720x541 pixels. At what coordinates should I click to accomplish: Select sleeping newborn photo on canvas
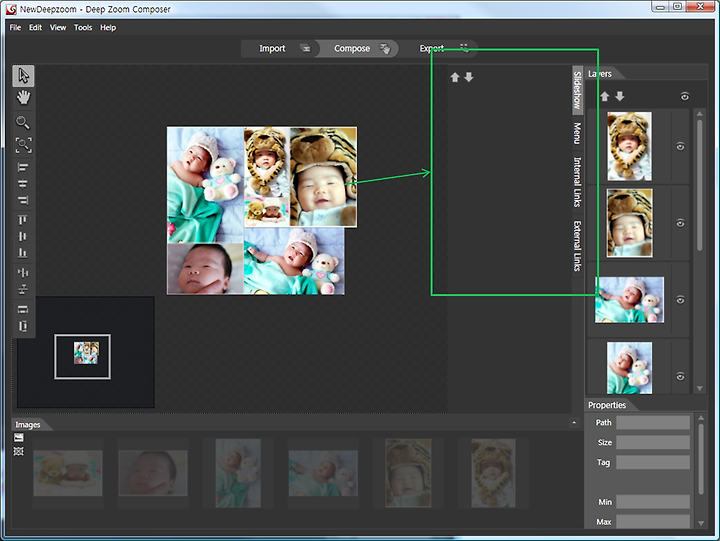pos(205,269)
